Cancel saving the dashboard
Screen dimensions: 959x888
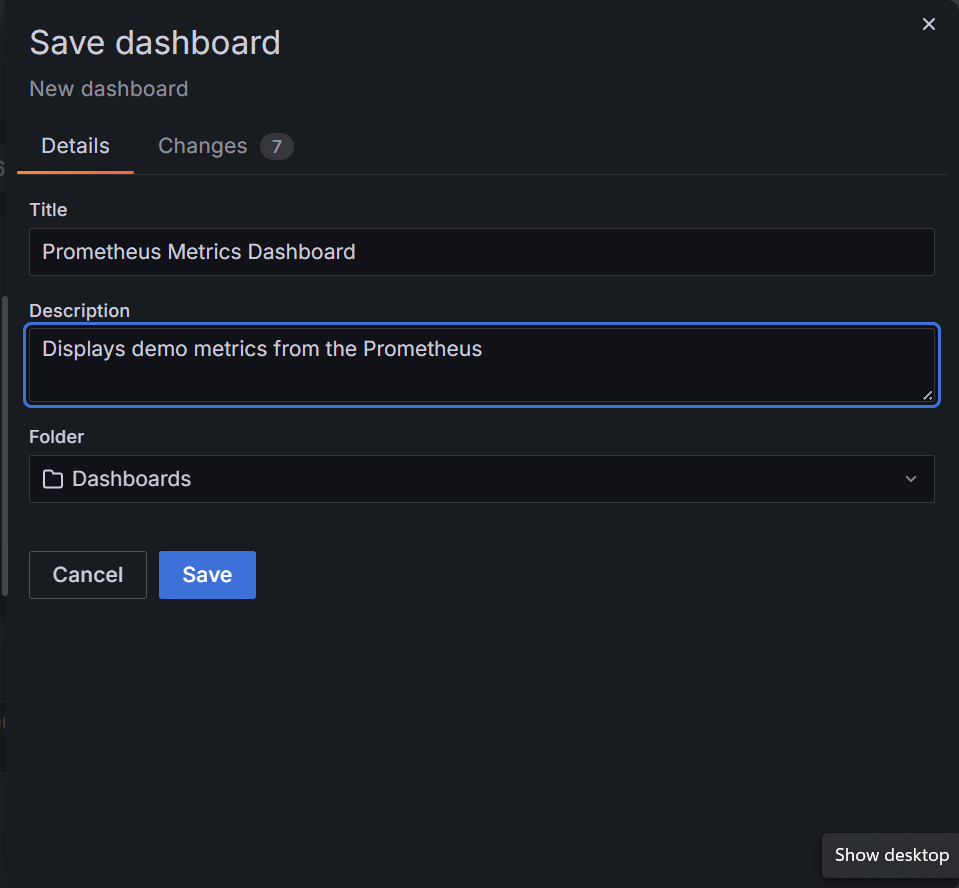pyautogui.click(x=88, y=575)
